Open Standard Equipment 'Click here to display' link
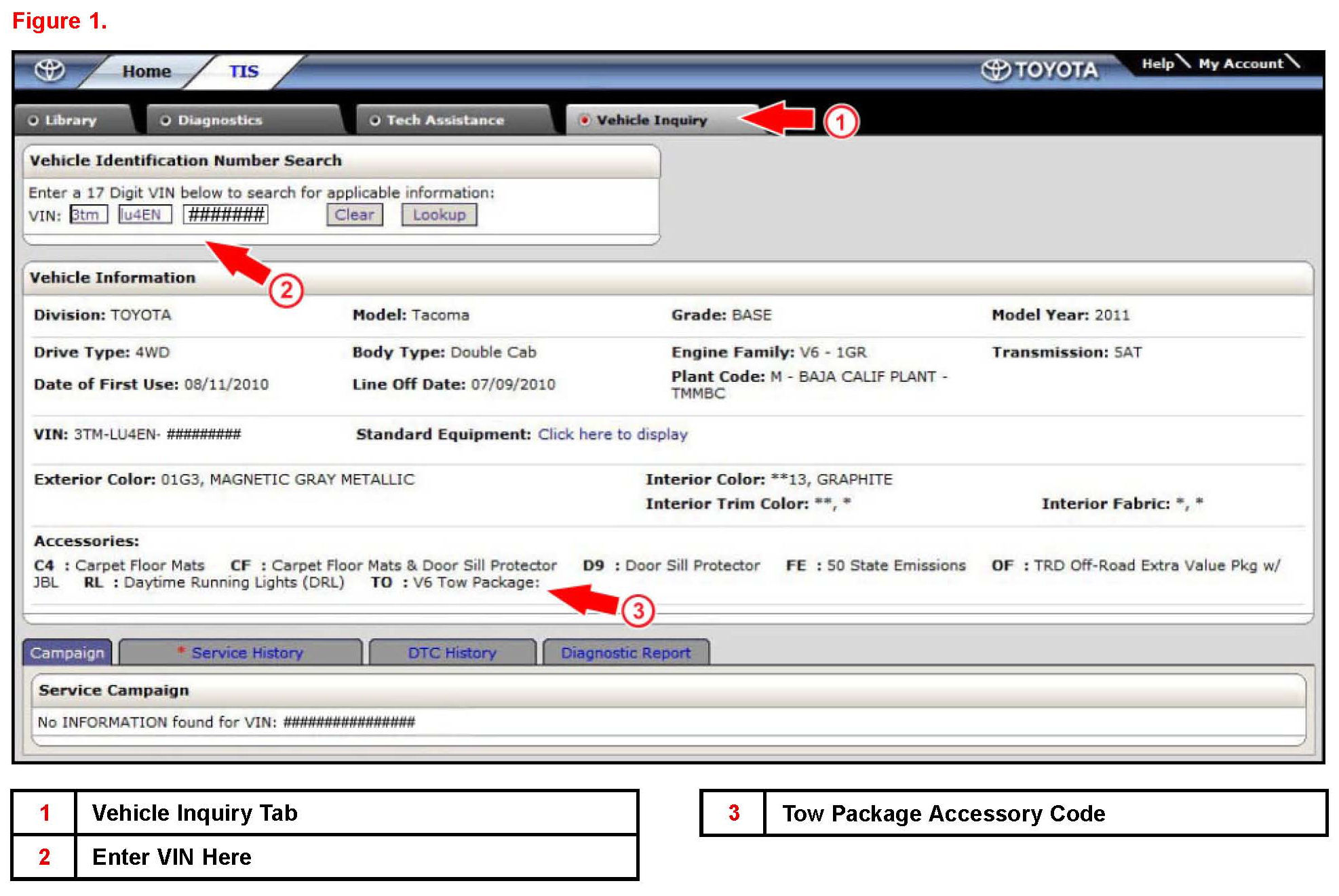Viewport: 1339px width, 896px height. [x=613, y=434]
